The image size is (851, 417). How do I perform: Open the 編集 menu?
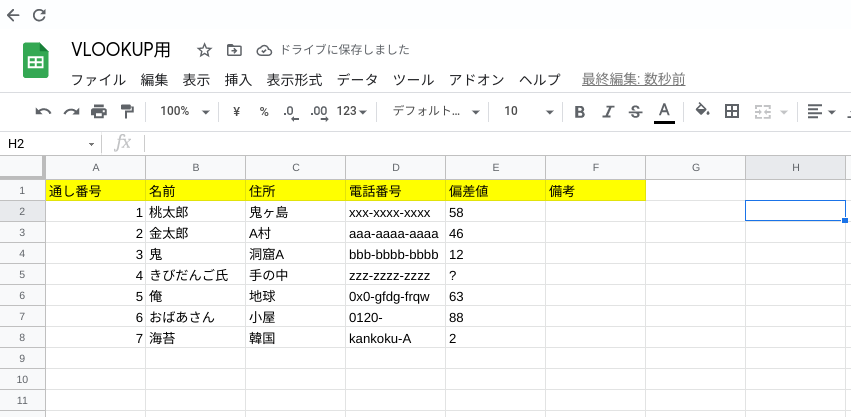[x=154, y=80]
